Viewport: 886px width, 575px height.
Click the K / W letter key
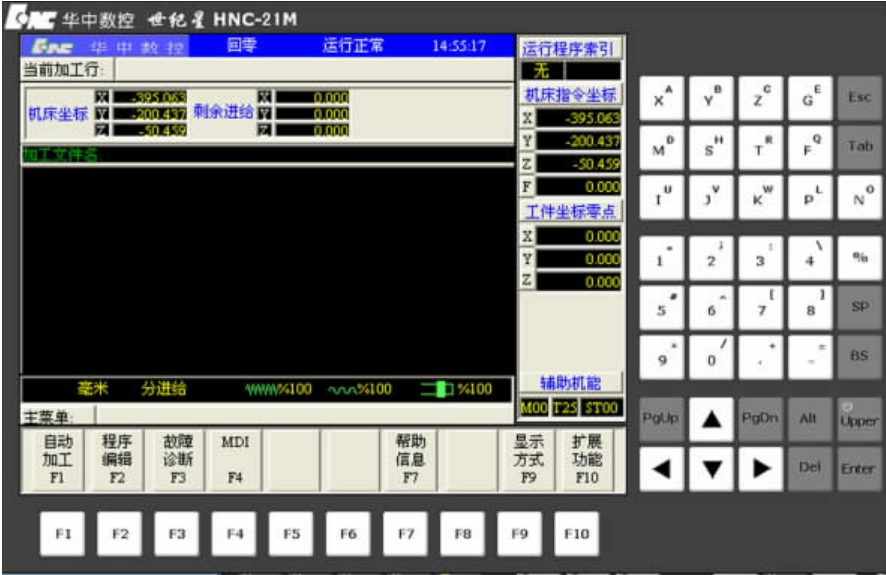pyautogui.click(x=761, y=197)
